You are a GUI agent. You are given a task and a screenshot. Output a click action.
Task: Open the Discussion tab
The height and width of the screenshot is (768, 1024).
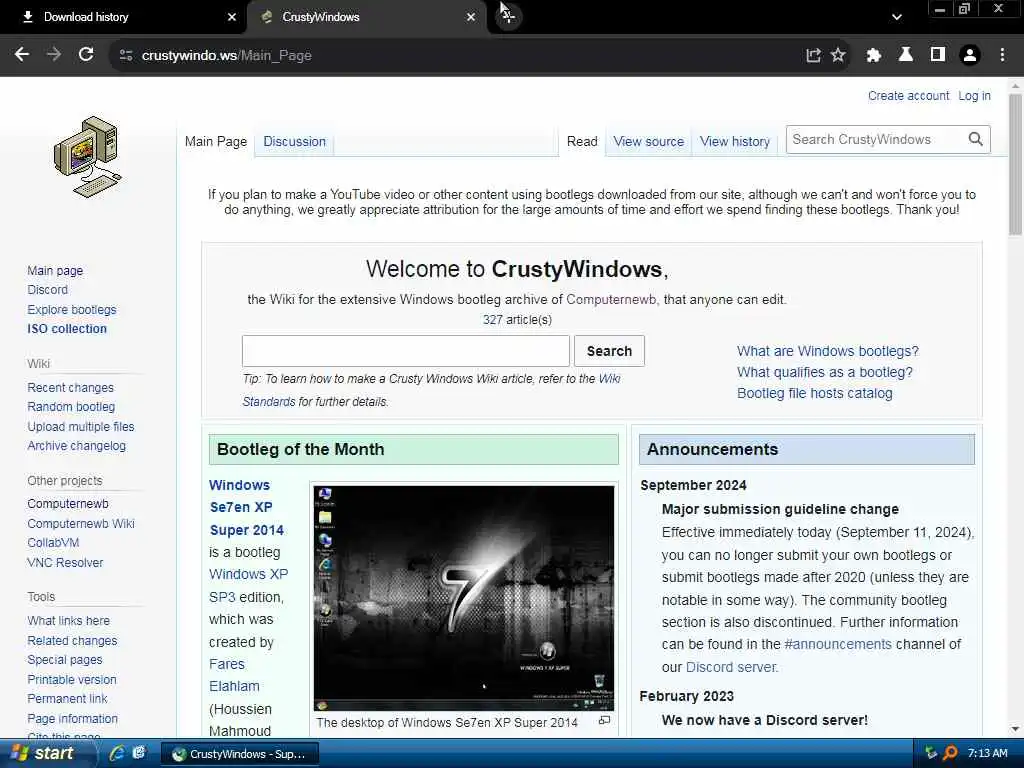pyautogui.click(x=294, y=141)
